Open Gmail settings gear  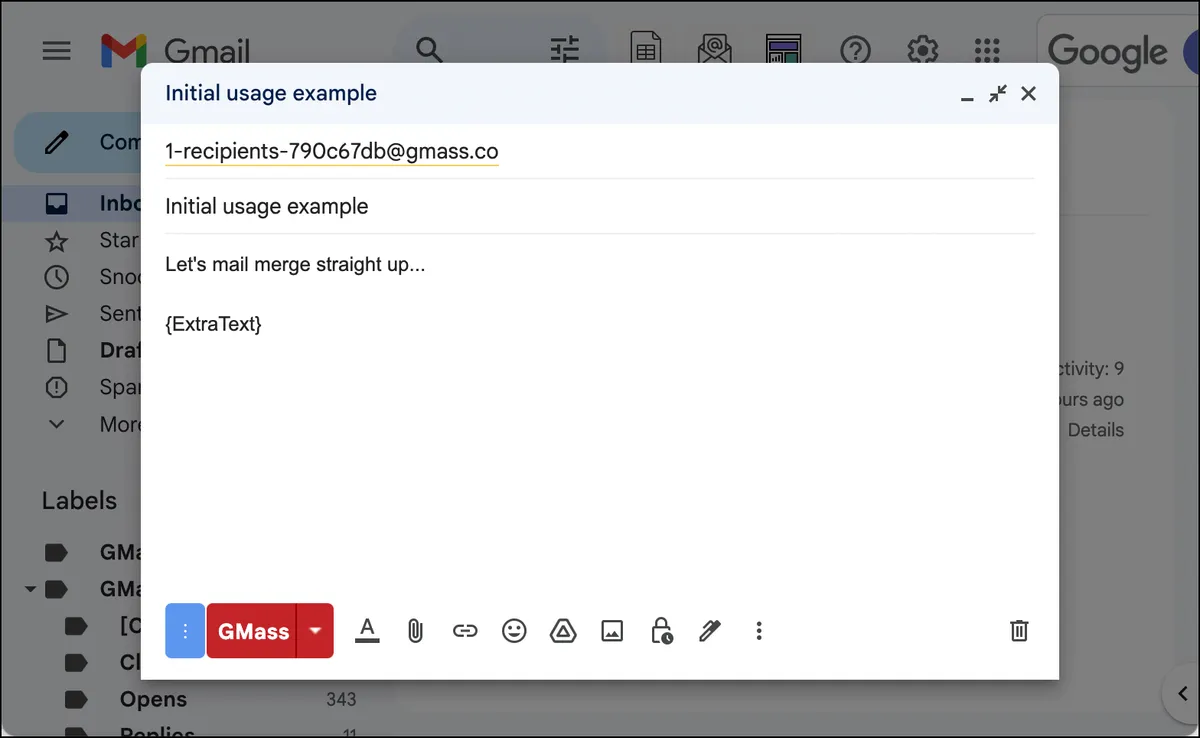pos(922,50)
